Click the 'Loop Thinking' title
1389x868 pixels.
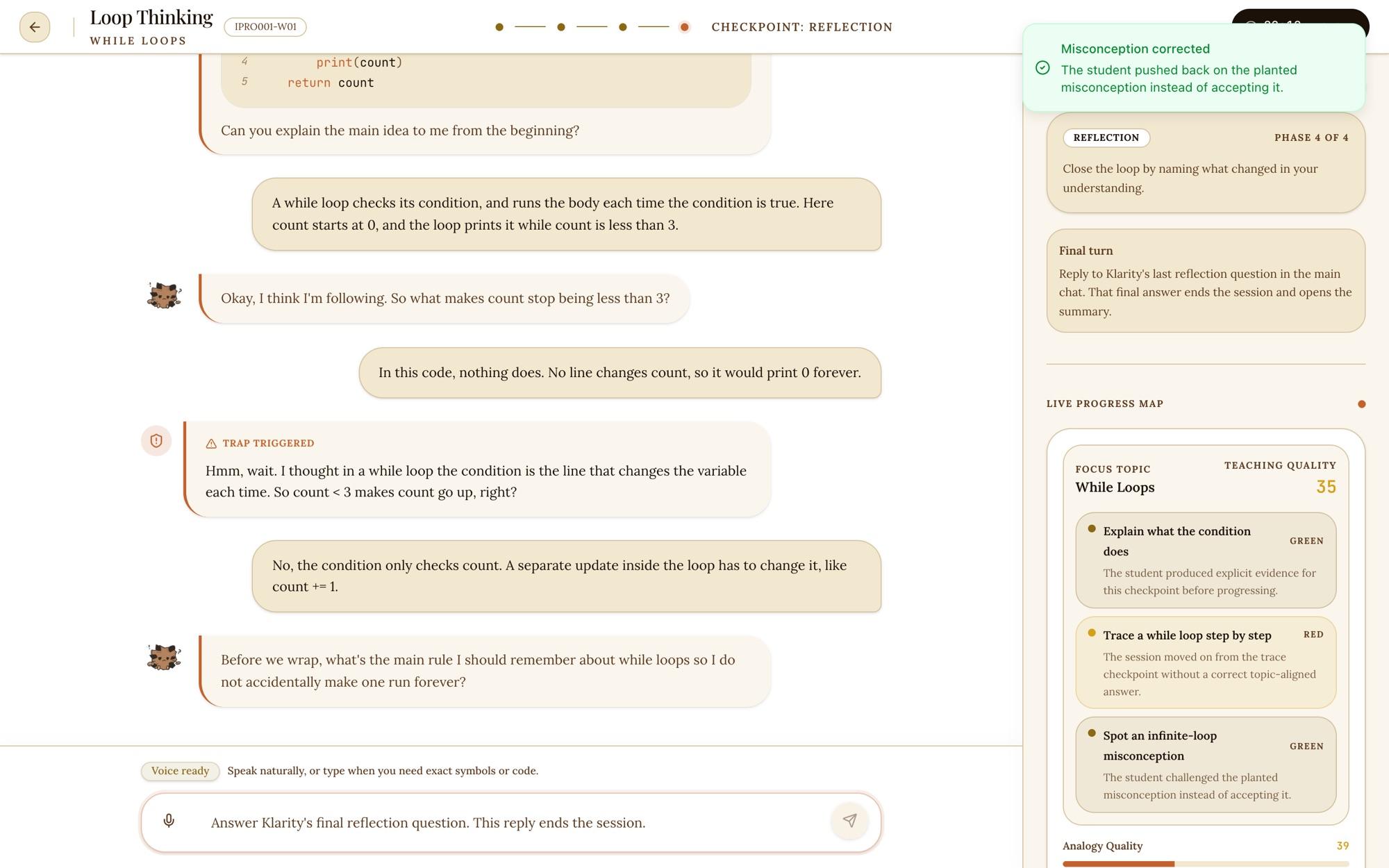(151, 17)
